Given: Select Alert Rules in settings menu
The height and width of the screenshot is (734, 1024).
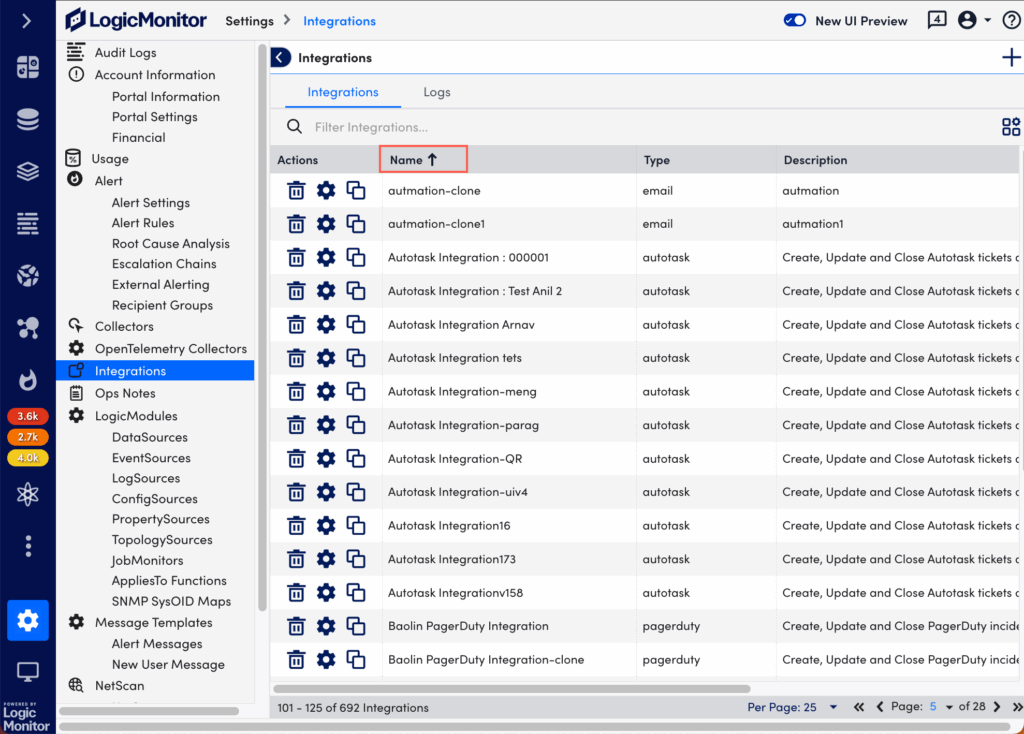Looking at the screenshot, I should pyautogui.click(x=143, y=223).
